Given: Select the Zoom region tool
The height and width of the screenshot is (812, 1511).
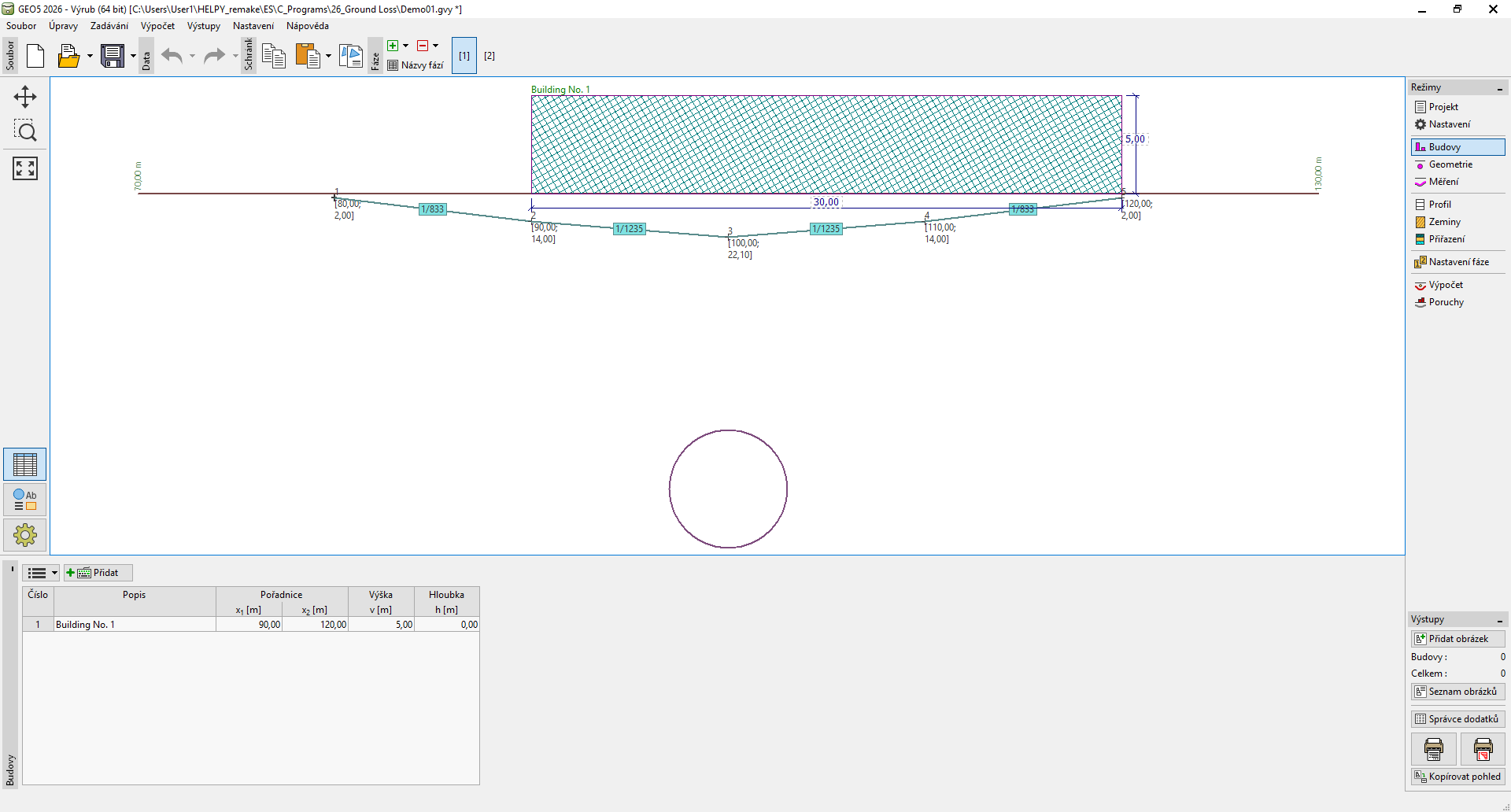Looking at the screenshot, I should (x=25, y=131).
